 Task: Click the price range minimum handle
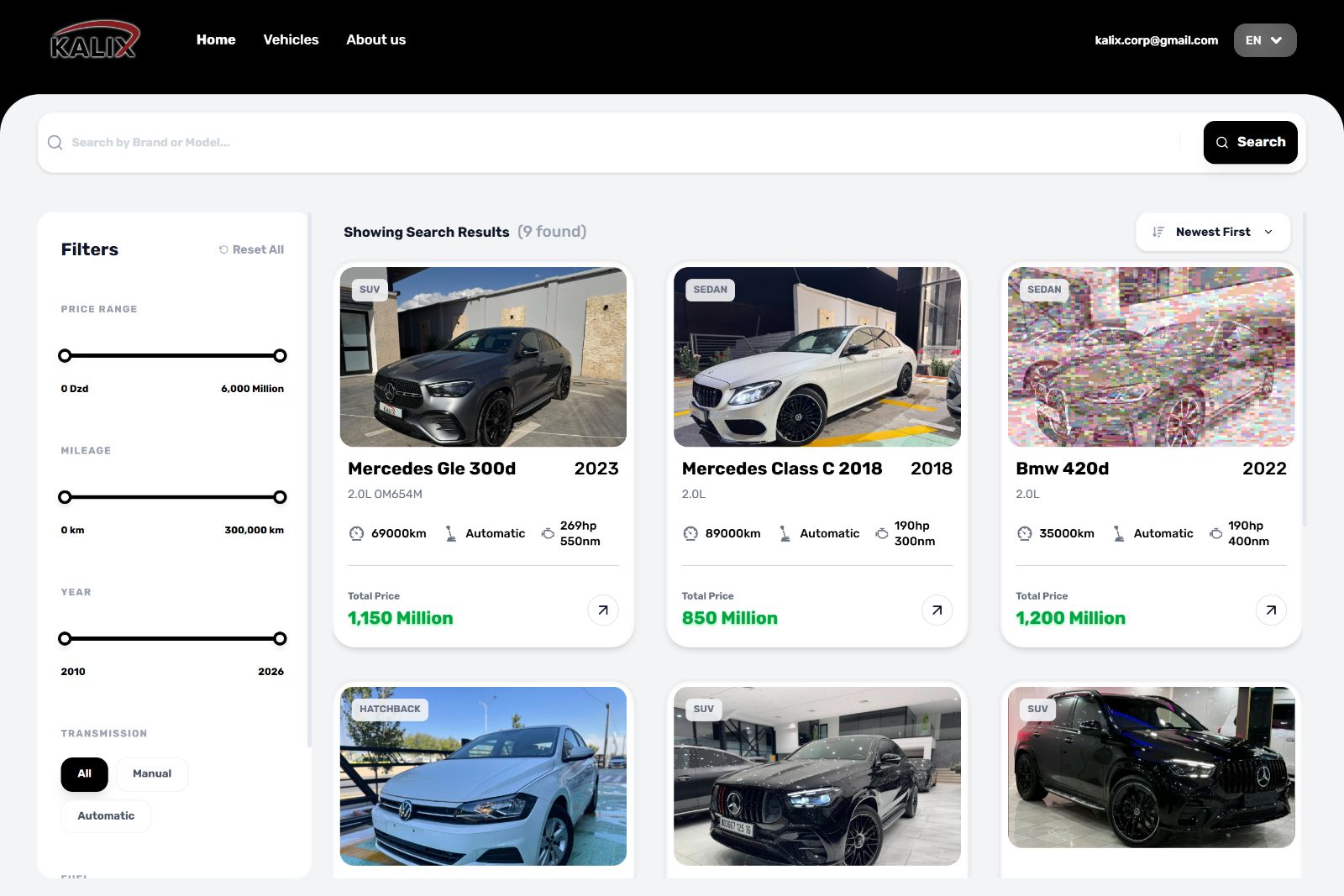pos(65,356)
